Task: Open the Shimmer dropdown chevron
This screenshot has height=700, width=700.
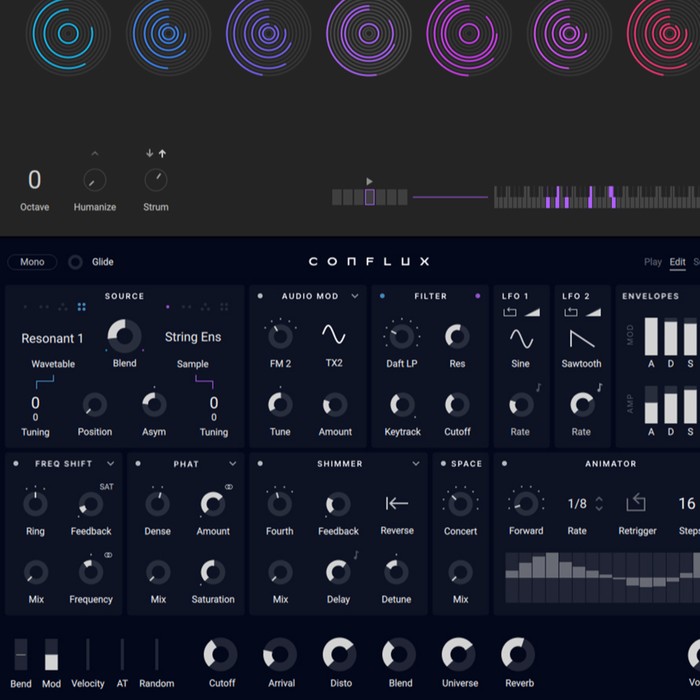Action: (x=416, y=464)
